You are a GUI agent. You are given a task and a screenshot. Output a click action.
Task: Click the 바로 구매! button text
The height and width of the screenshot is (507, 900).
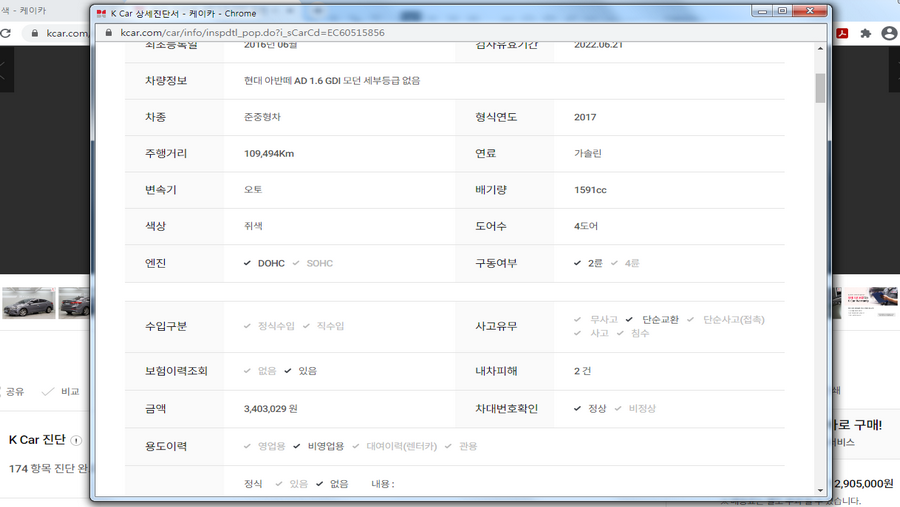coord(856,425)
